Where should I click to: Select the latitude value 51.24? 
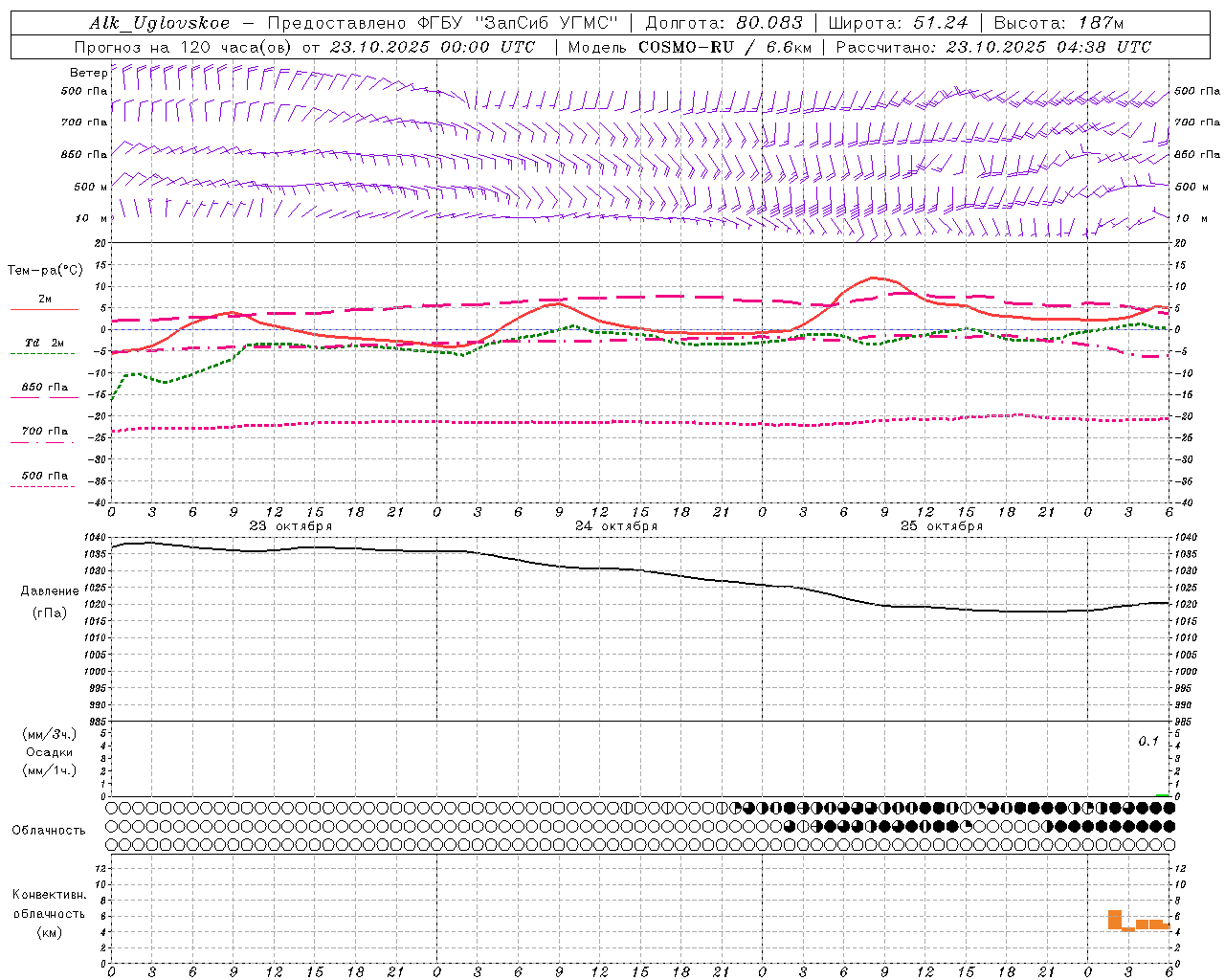coord(940,23)
